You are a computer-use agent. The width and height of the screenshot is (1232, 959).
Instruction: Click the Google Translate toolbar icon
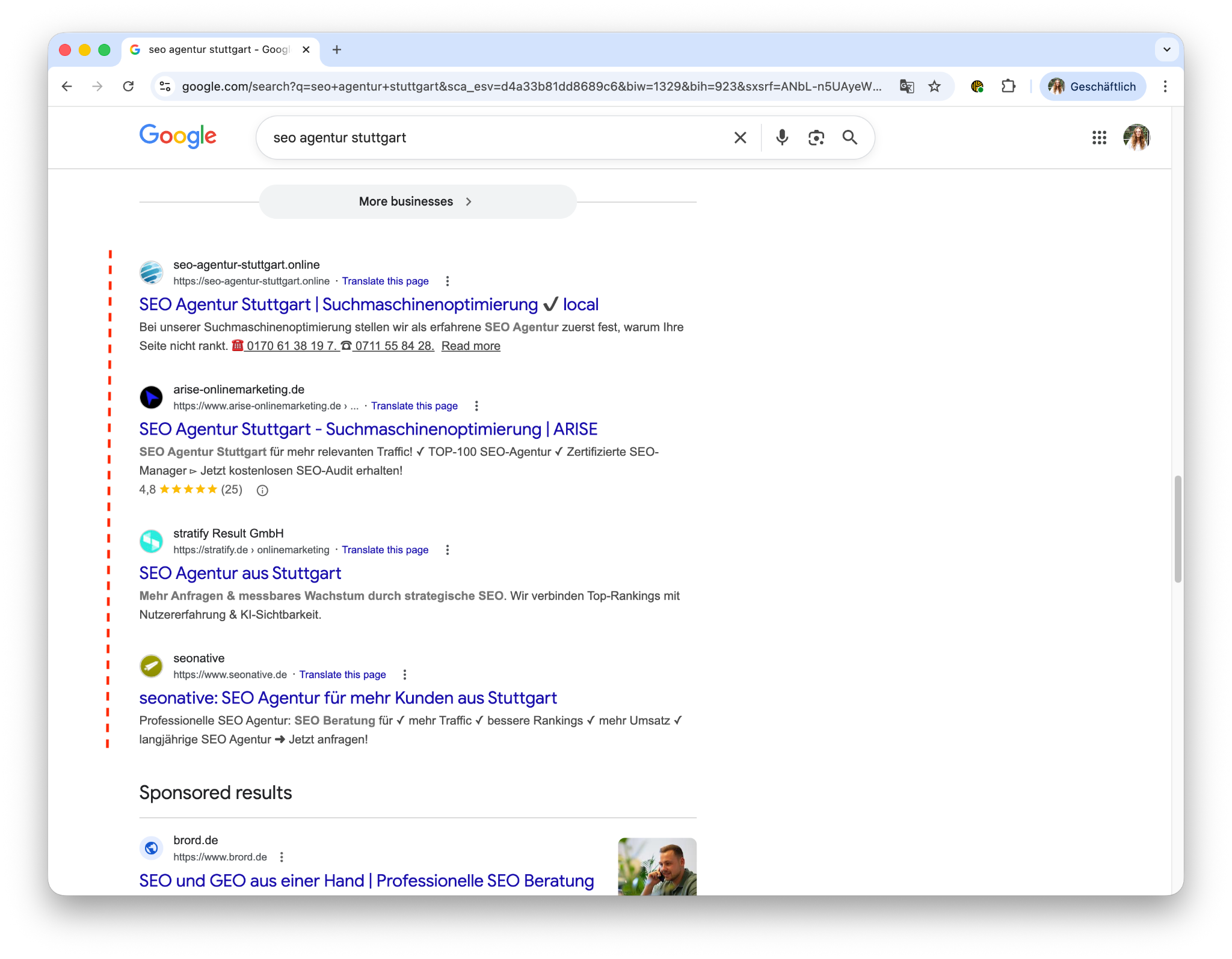coord(907,87)
